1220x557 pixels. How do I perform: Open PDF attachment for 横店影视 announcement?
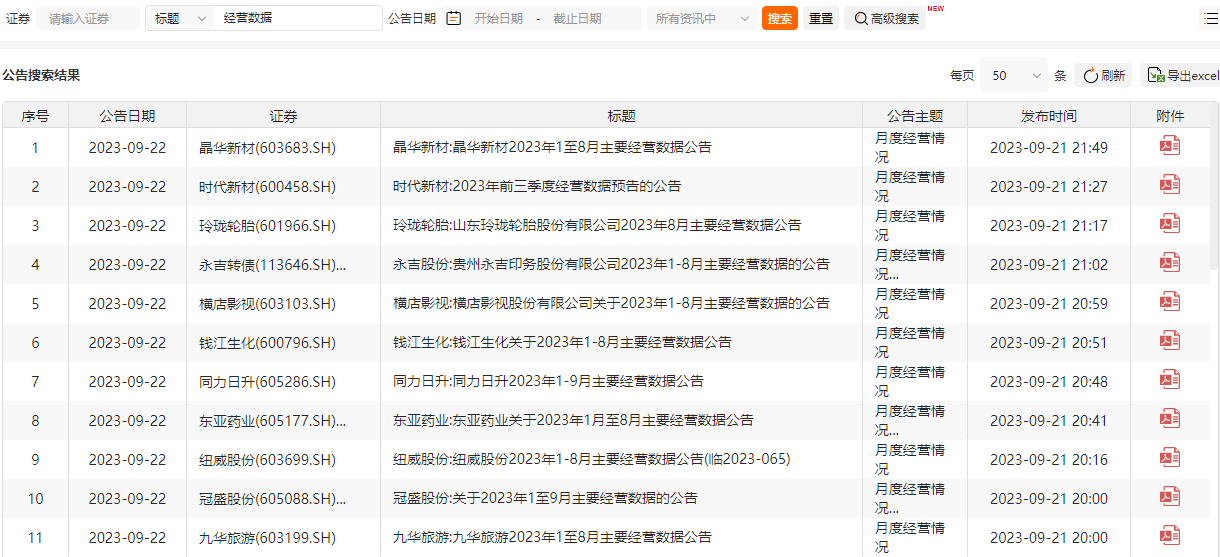pyautogui.click(x=1169, y=302)
